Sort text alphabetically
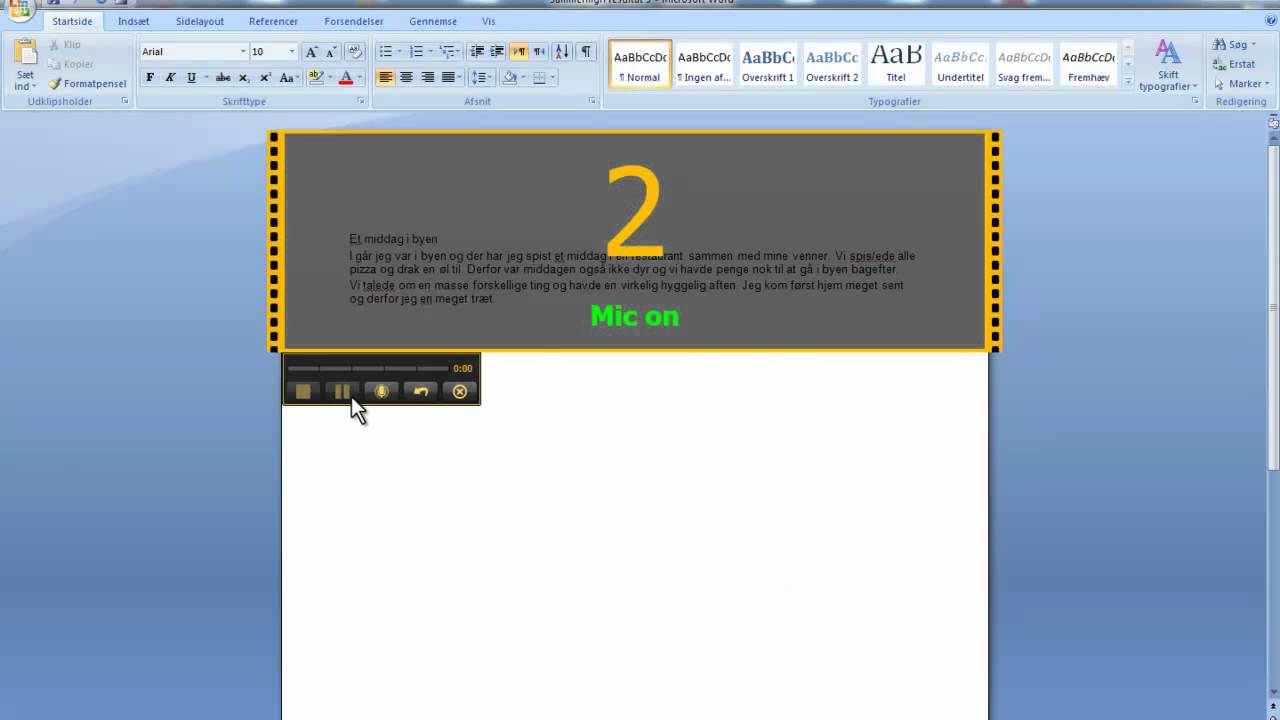The height and width of the screenshot is (720, 1280). (562, 51)
